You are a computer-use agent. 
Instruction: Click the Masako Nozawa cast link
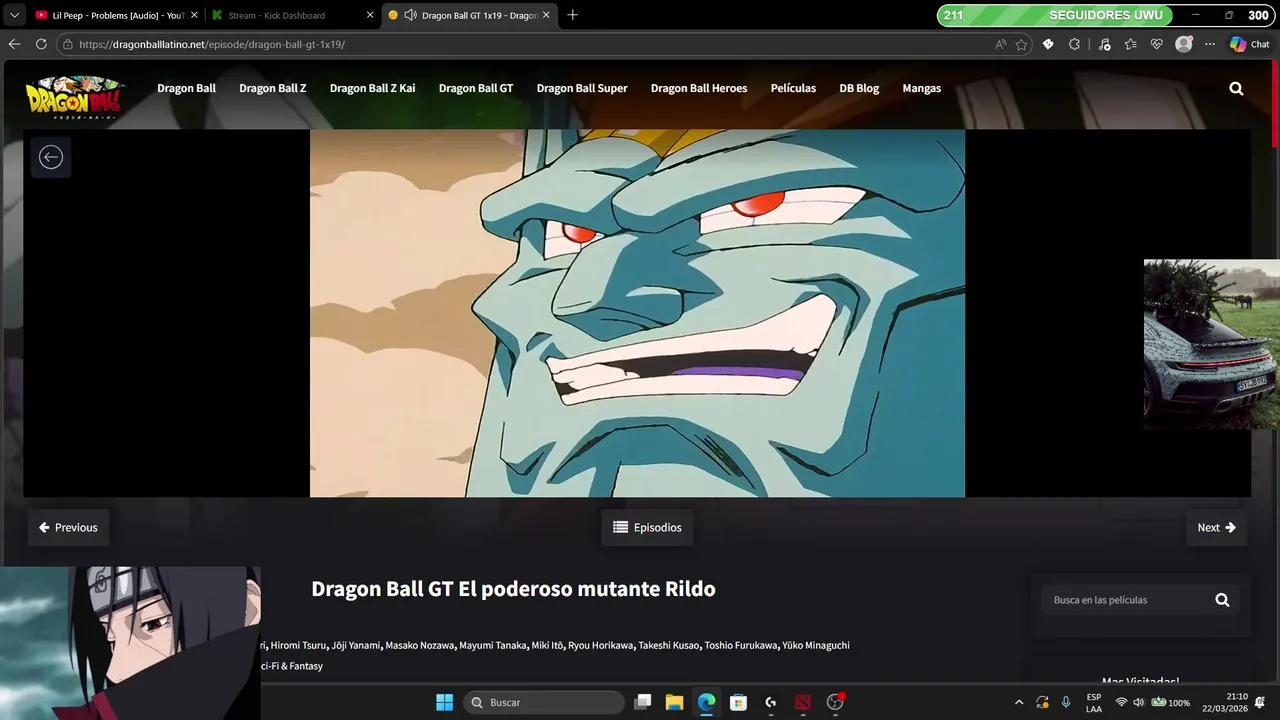click(x=420, y=645)
